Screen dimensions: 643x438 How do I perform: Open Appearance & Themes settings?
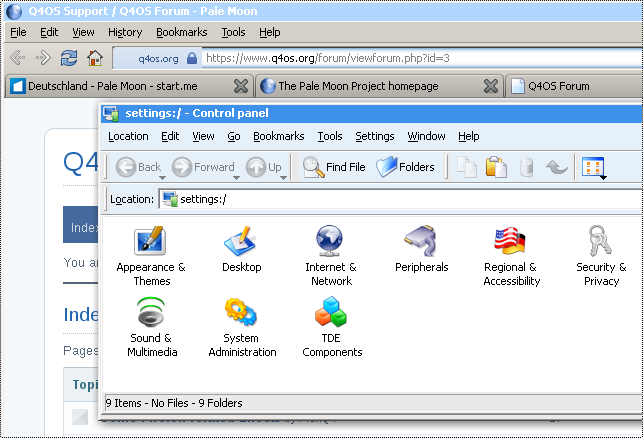coord(151,256)
